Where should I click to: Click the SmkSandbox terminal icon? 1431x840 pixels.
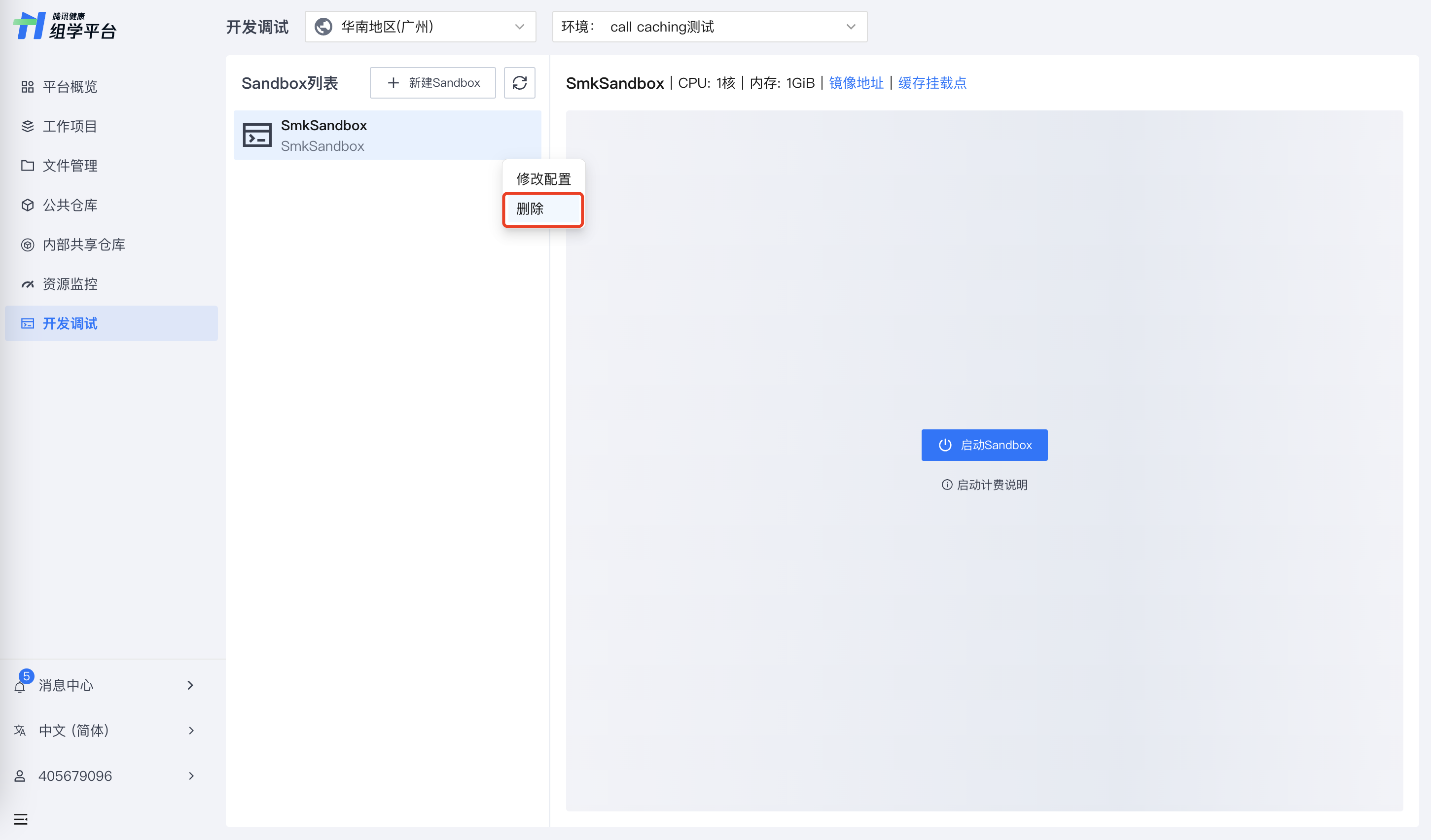coord(257,136)
